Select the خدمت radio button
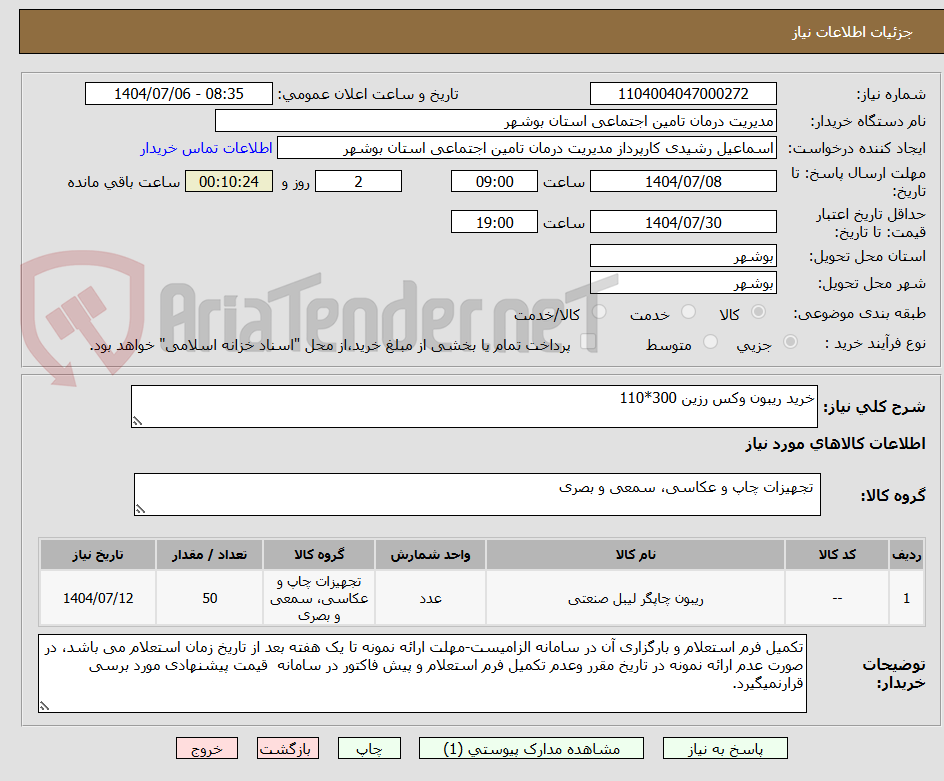The height and width of the screenshot is (781, 944). 688,312
